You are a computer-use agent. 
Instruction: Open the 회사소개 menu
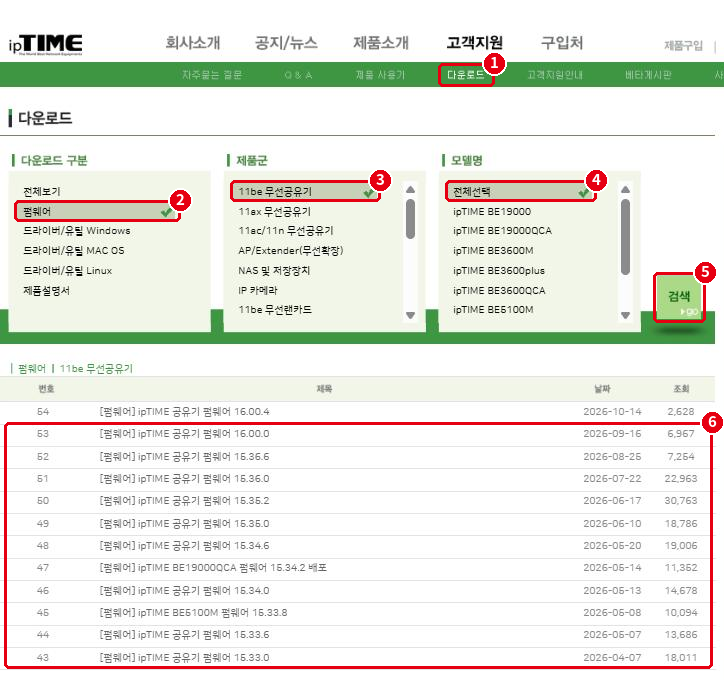(x=193, y=43)
